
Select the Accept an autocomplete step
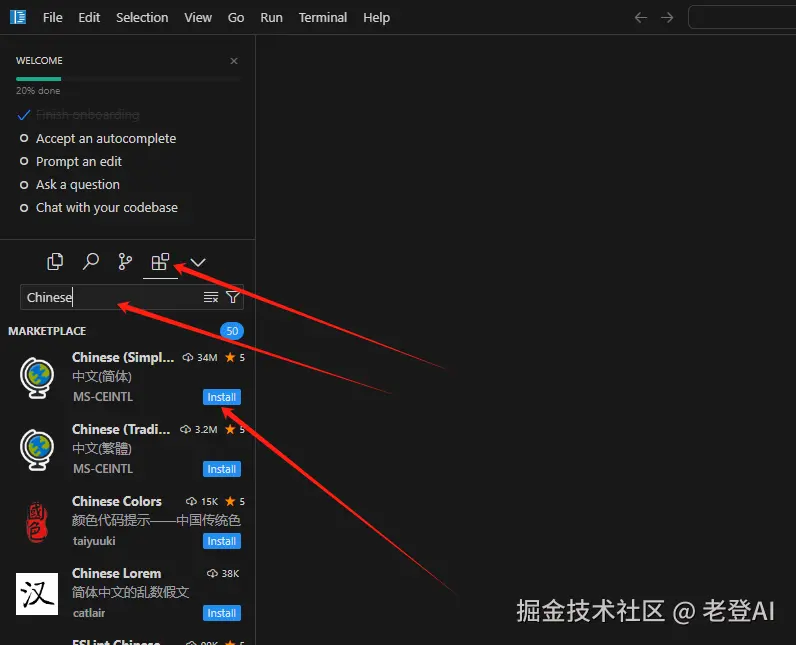[98, 139]
